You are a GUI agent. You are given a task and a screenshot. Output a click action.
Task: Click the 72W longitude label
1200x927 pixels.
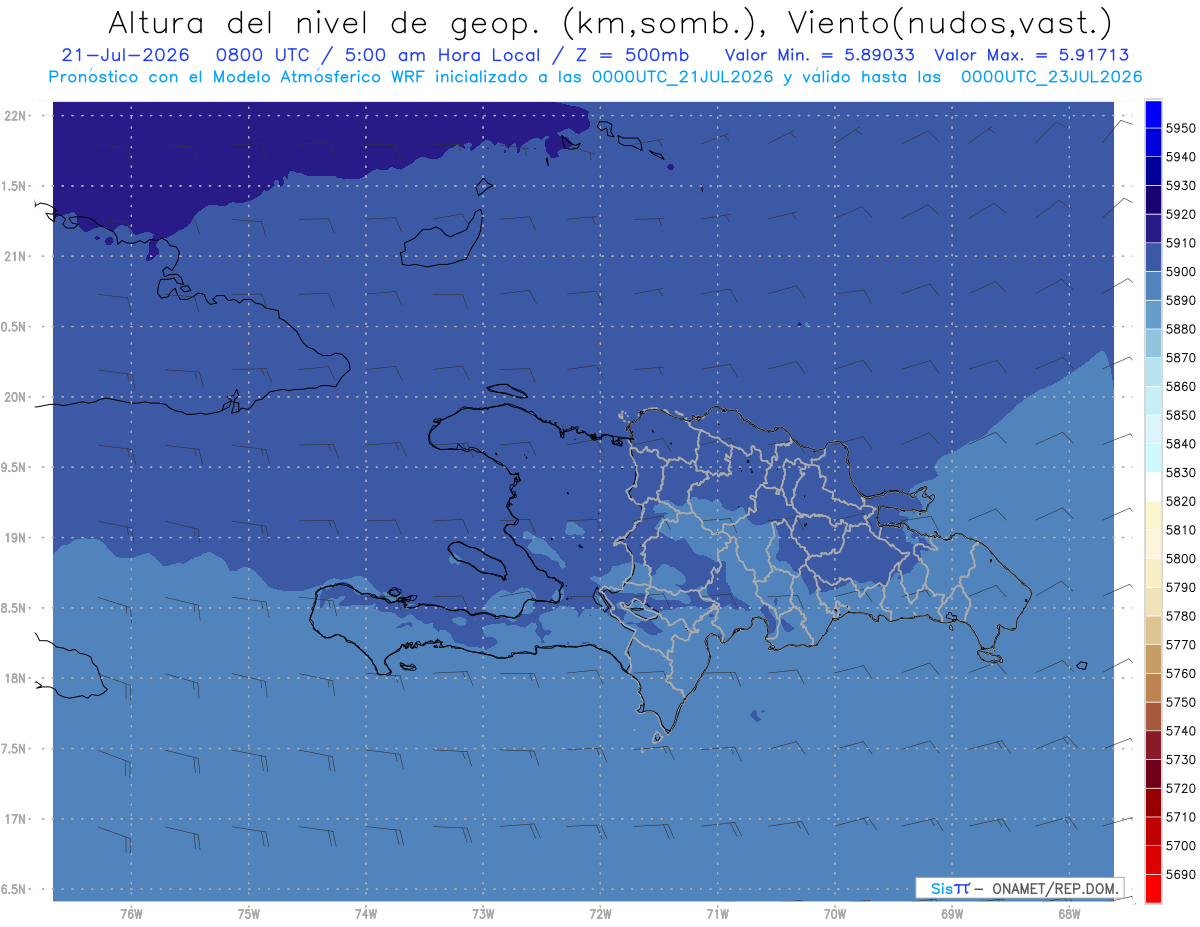point(600,914)
